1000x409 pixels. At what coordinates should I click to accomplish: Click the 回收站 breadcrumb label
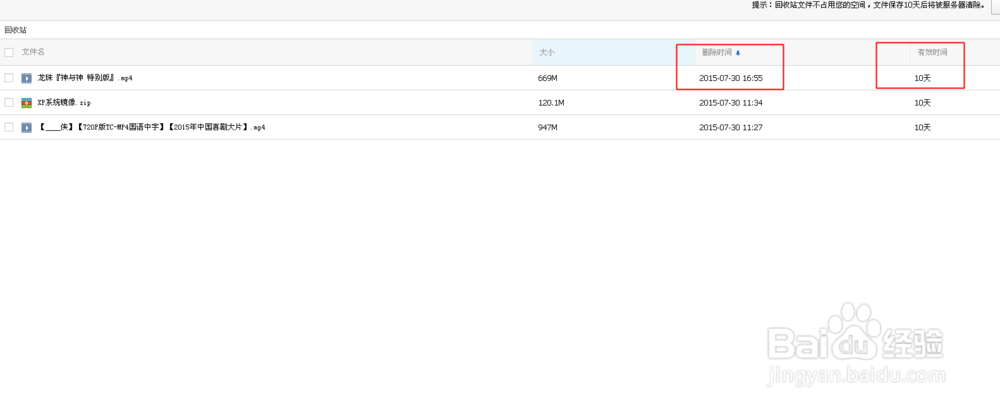tap(15, 30)
